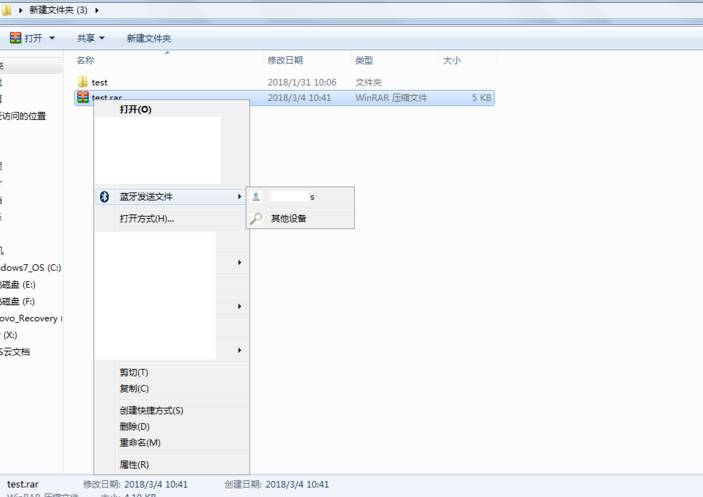Expand the 蓝牙发送文件 submenu arrow
This screenshot has width=703, height=497.
pos(239,197)
